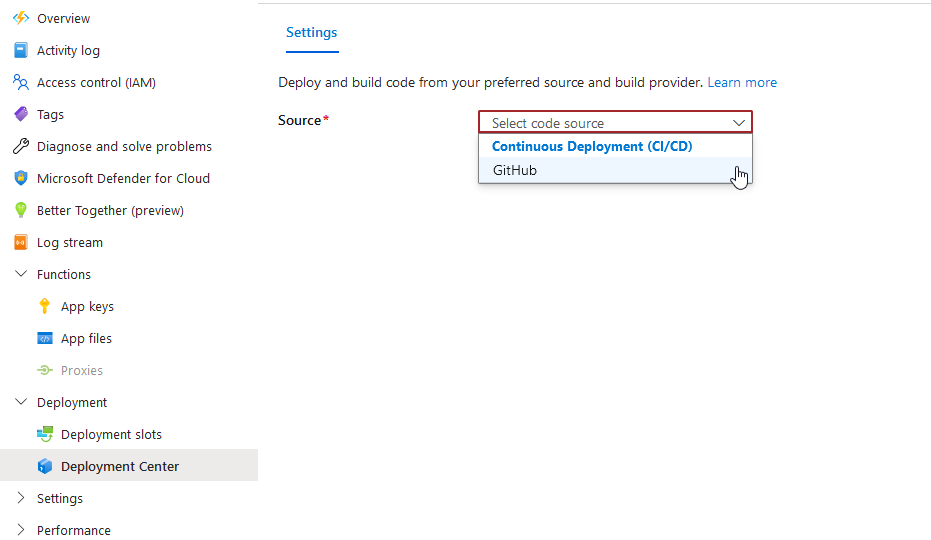The image size is (931, 540).
Task: Open the Diagnose wrench icon
Action: pos(21,146)
